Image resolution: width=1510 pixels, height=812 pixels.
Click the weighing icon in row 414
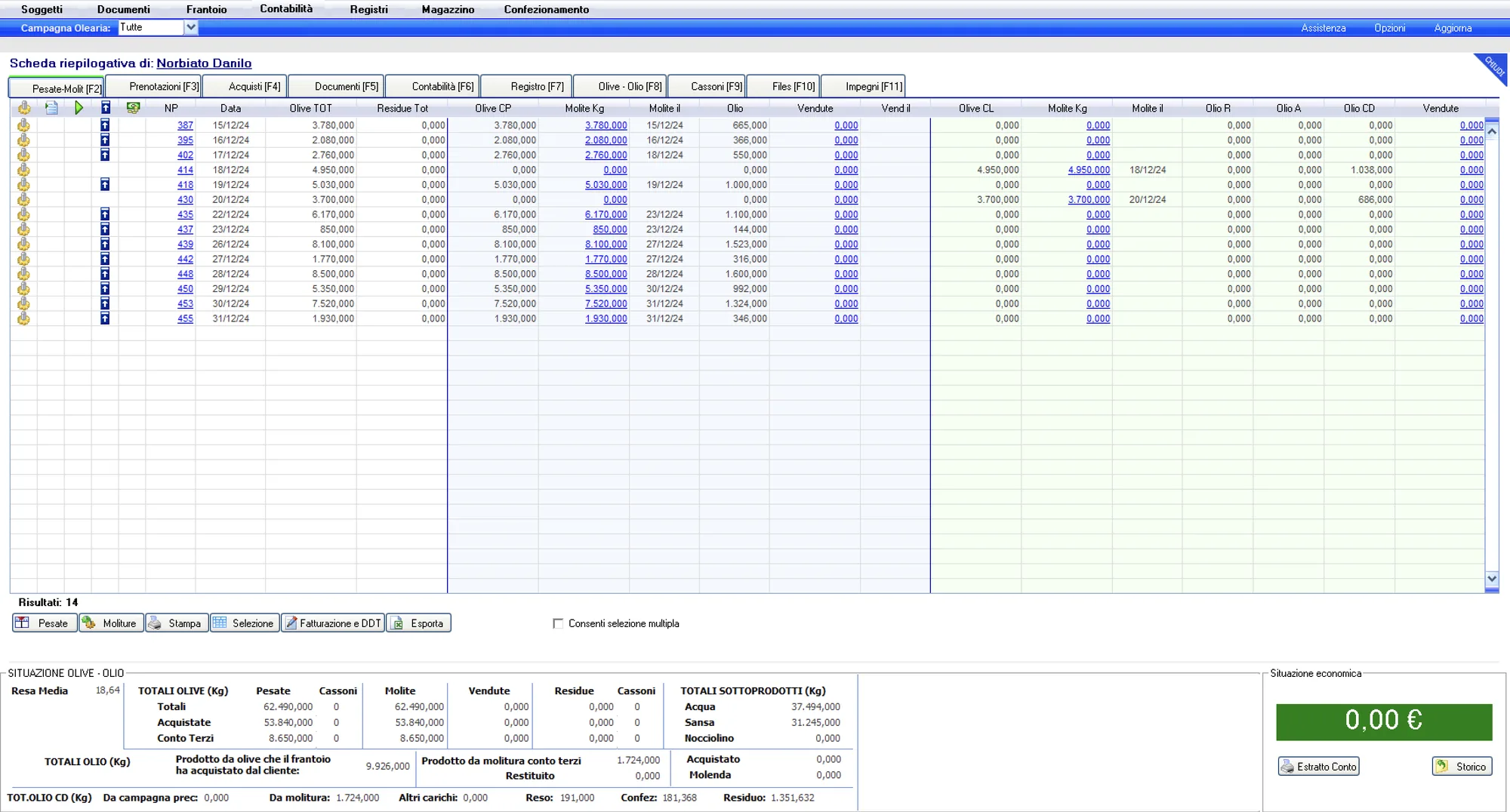(x=23, y=170)
